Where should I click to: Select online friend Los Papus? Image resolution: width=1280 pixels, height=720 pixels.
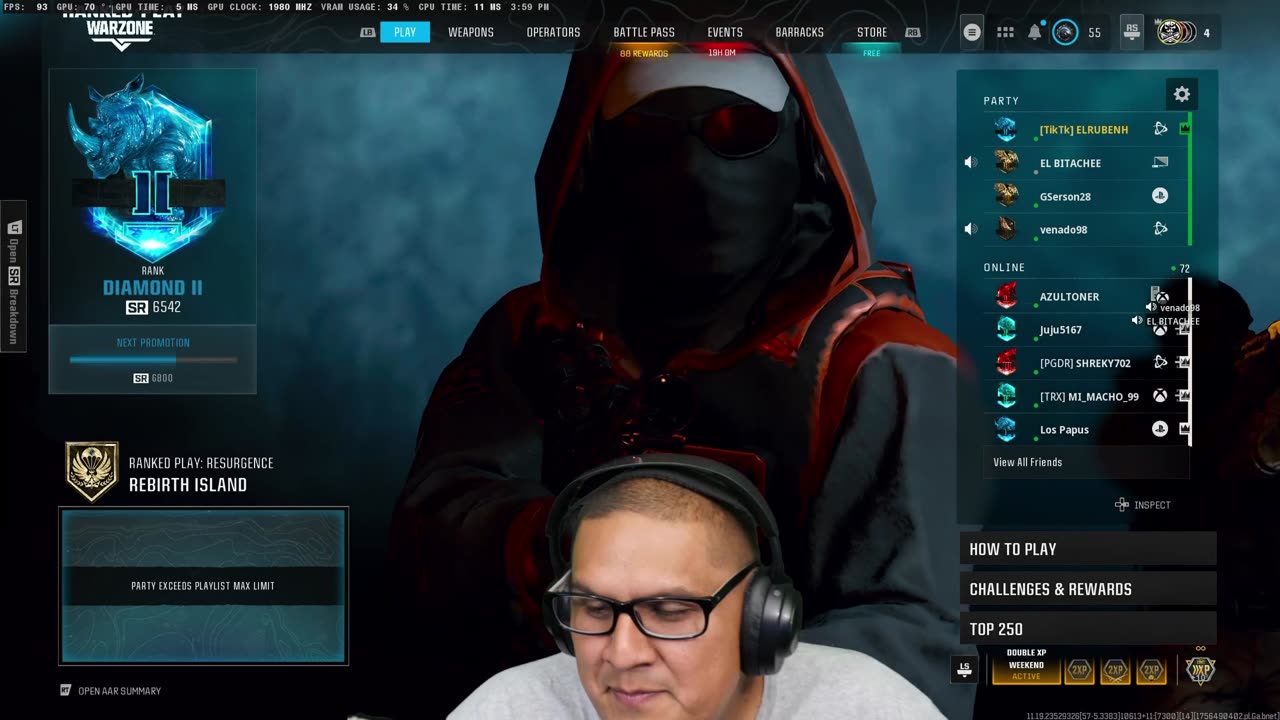tap(1087, 429)
